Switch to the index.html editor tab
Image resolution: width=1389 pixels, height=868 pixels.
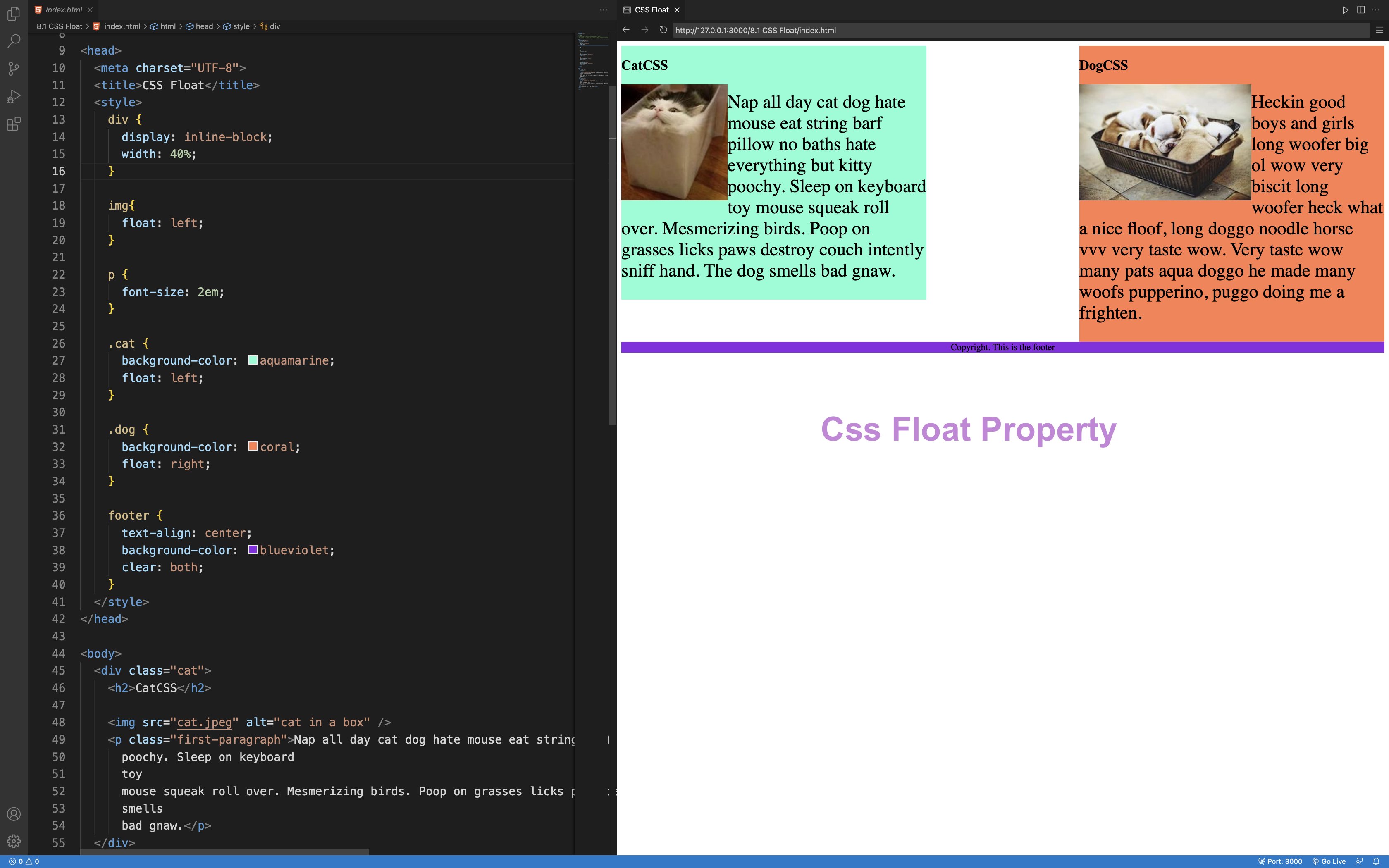(63, 10)
